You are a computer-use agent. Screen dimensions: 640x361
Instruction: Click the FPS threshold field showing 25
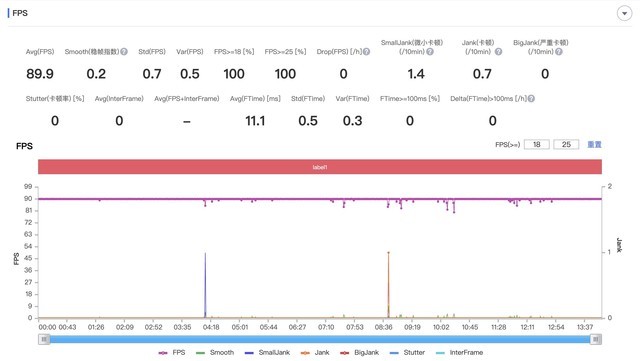(566, 145)
